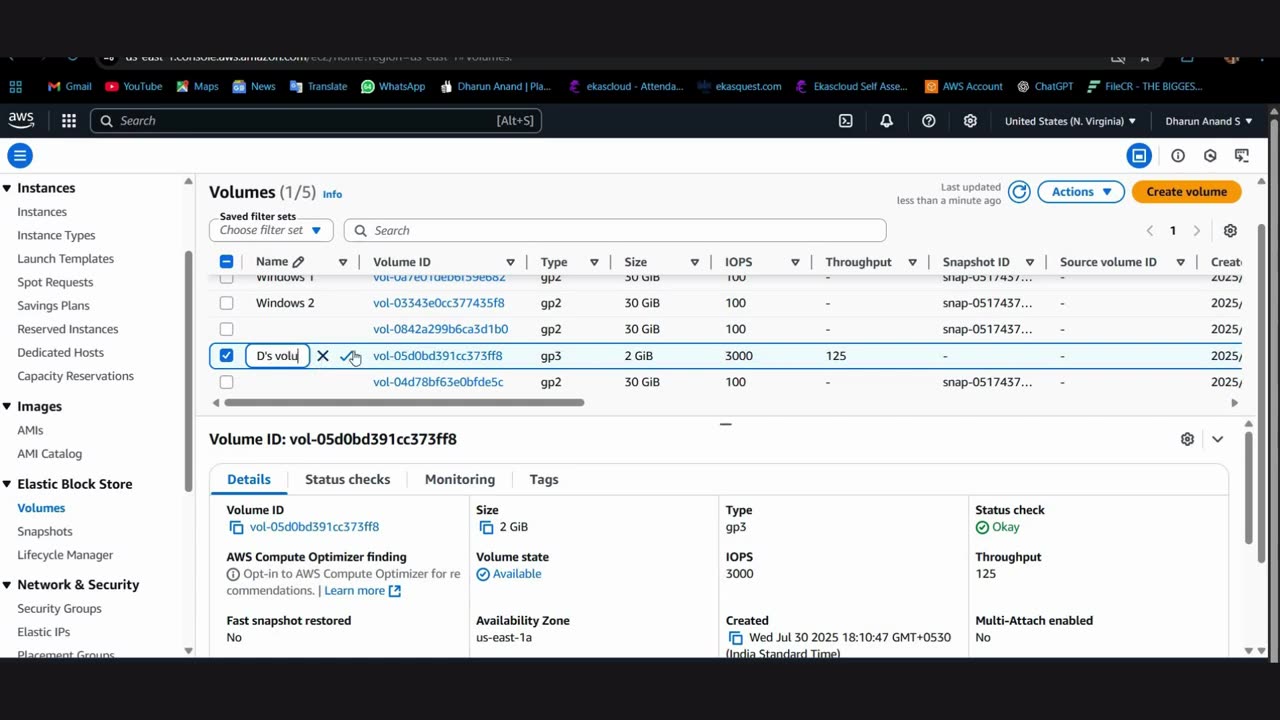1280x720 pixels.
Task: Open table preferences gear beside pagination
Action: [1230, 231]
